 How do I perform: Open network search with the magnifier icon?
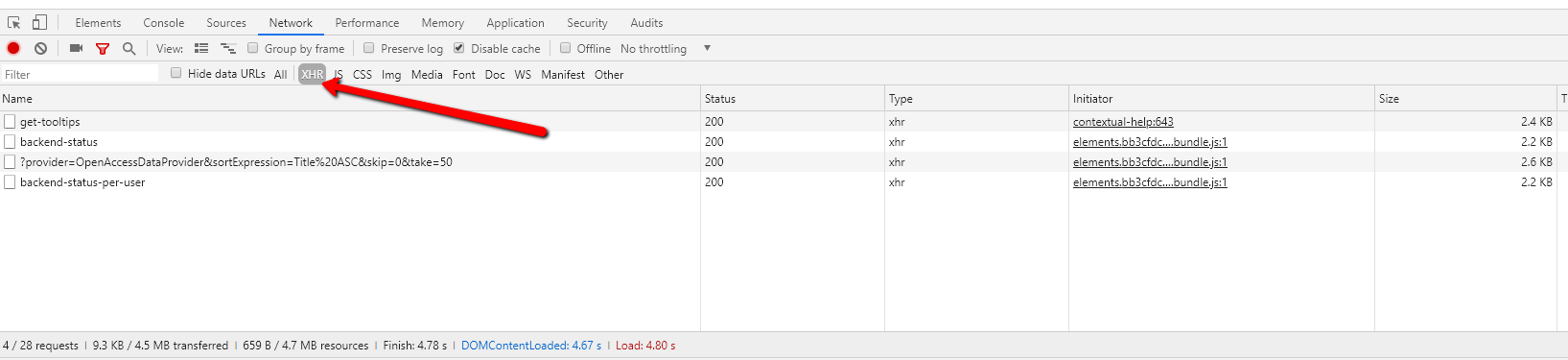tap(129, 48)
